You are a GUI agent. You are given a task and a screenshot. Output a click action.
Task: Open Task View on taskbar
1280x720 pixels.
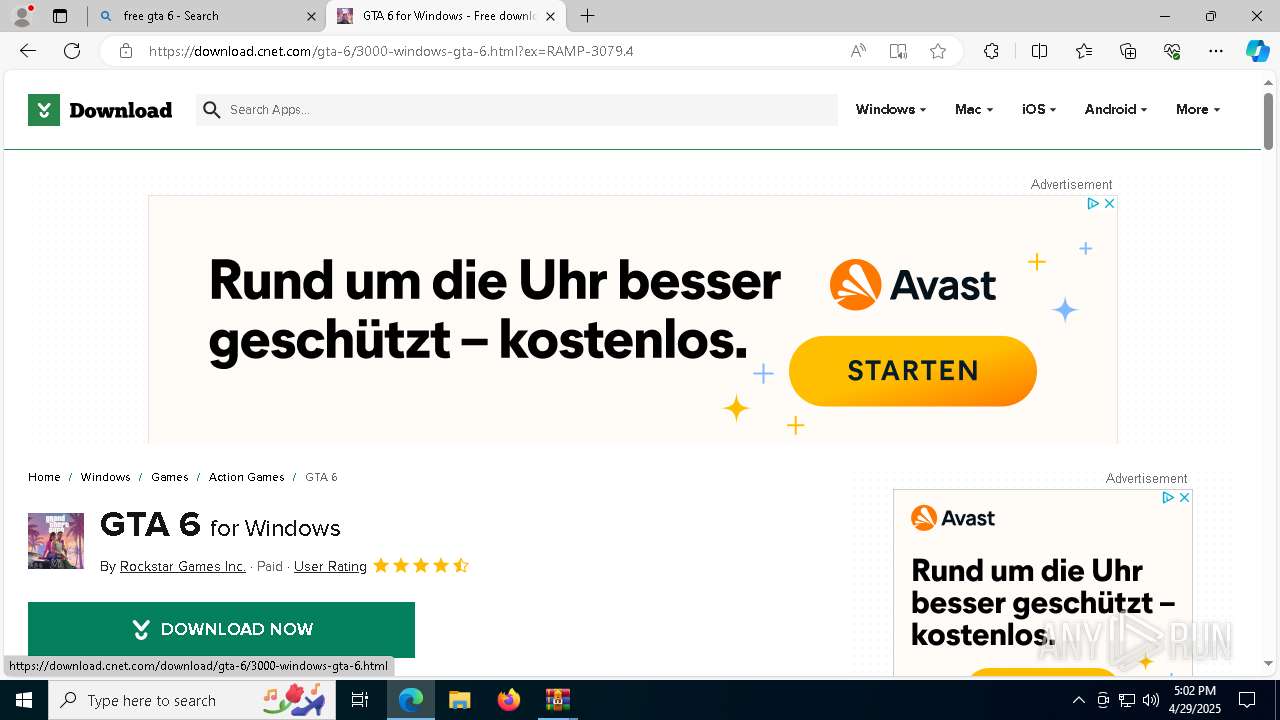point(360,700)
